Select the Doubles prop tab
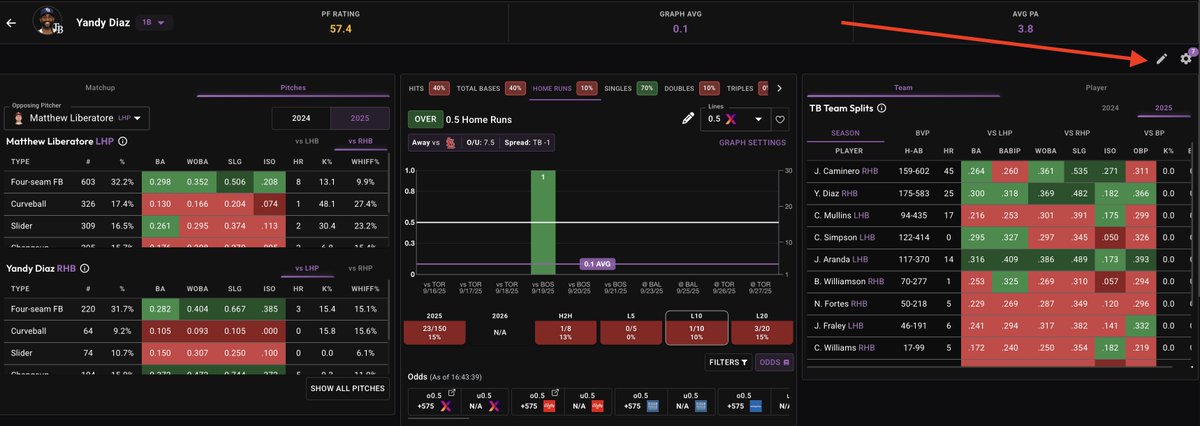Viewport: 1200px width, 426px height. (x=691, y=88)
